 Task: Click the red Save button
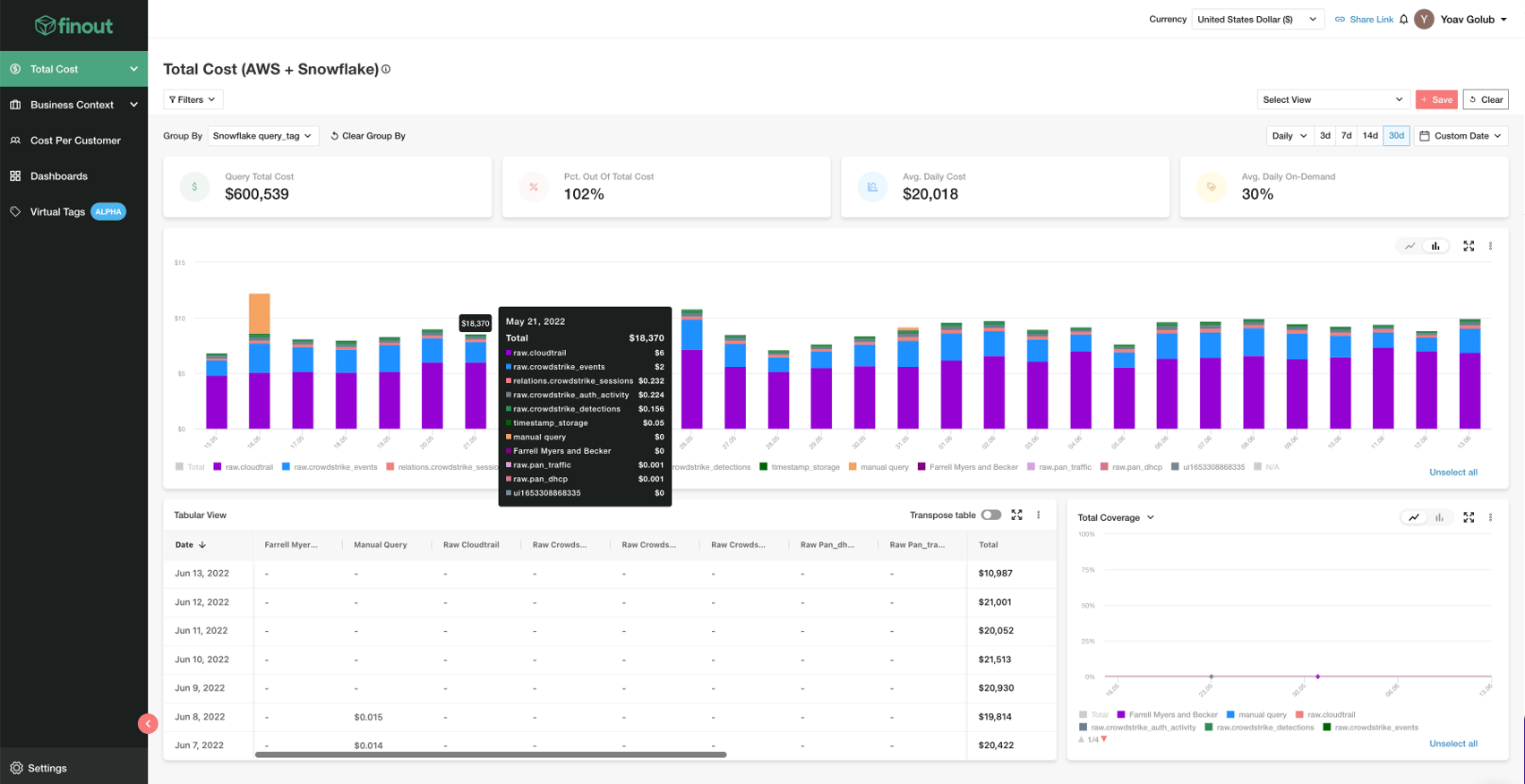1436,99
